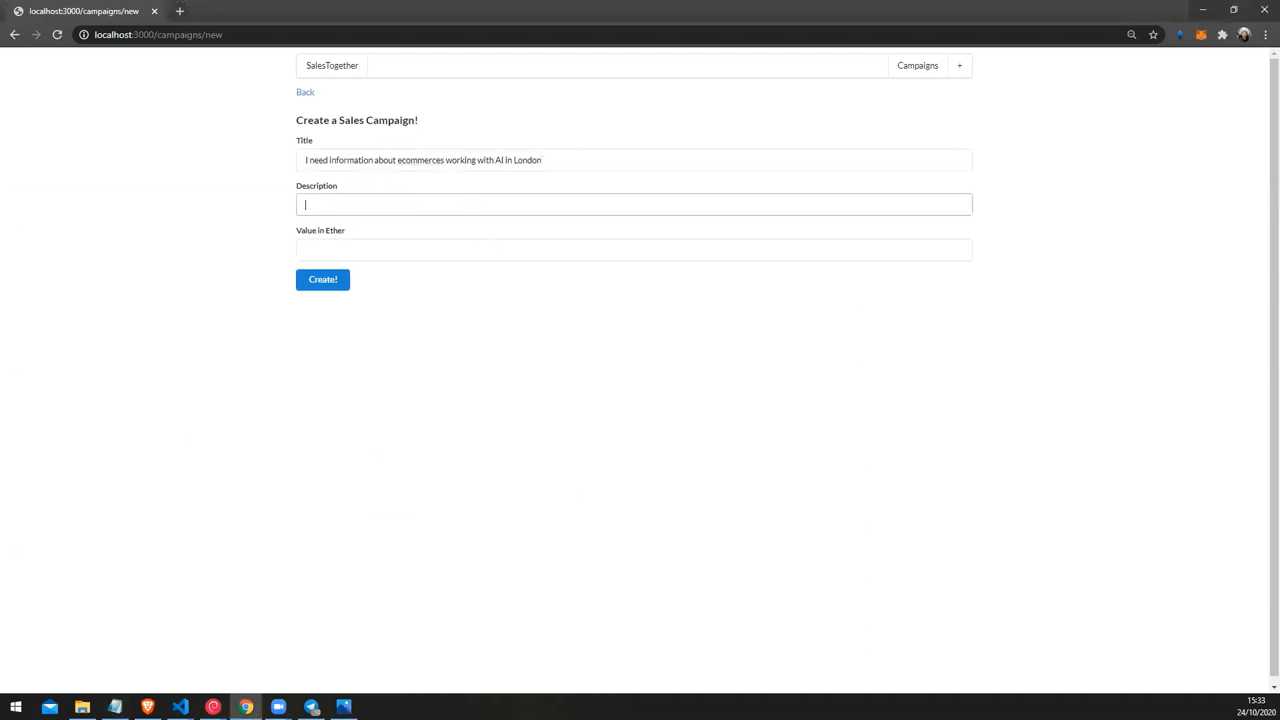Screen dimensions: 1280x720
Task: Open the Chrome profile avatar
Action: tap(1244, 34)
